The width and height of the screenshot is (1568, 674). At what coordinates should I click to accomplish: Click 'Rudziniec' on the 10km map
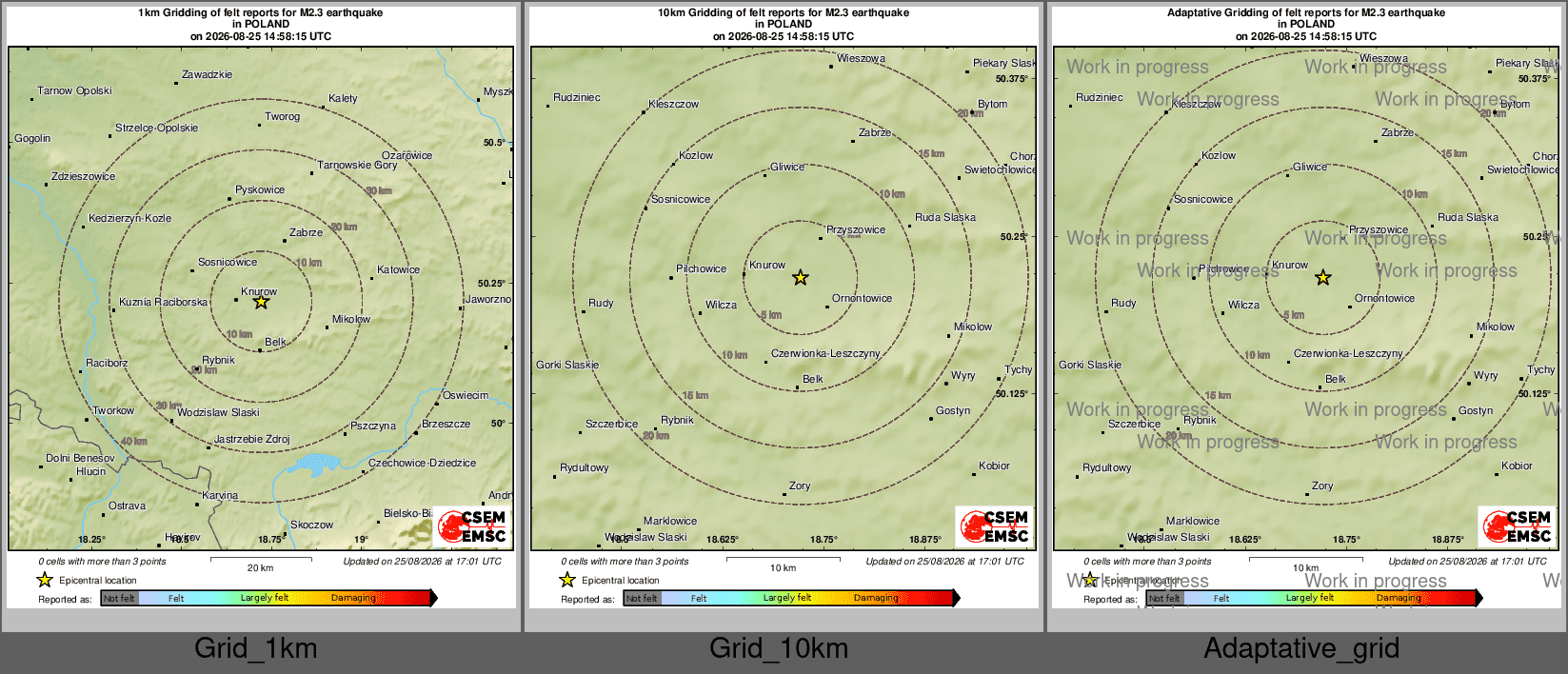click(577, 97)
